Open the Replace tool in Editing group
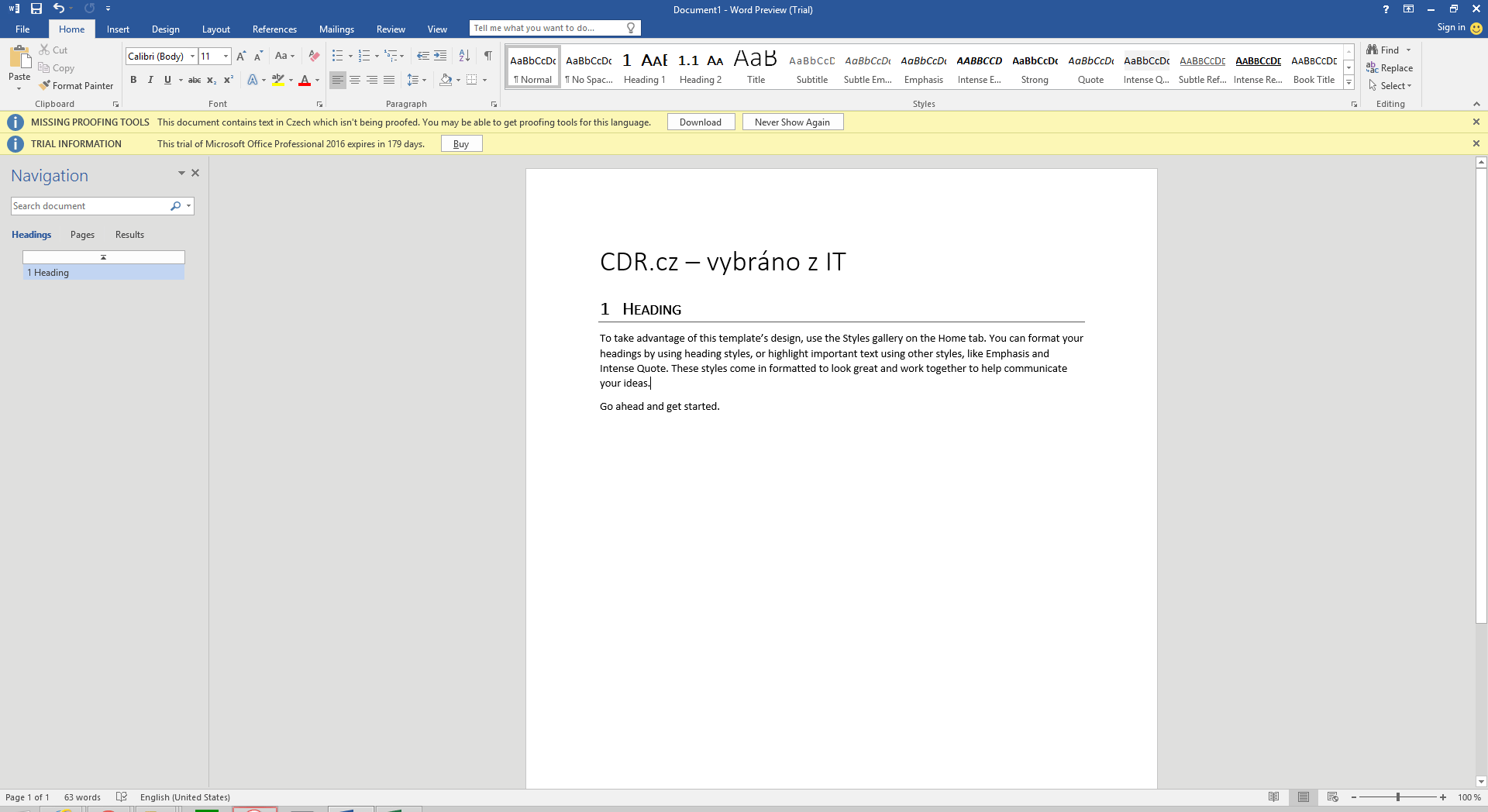Image resolution: width=1488 pixels, height=812 pixels. 1390,68
